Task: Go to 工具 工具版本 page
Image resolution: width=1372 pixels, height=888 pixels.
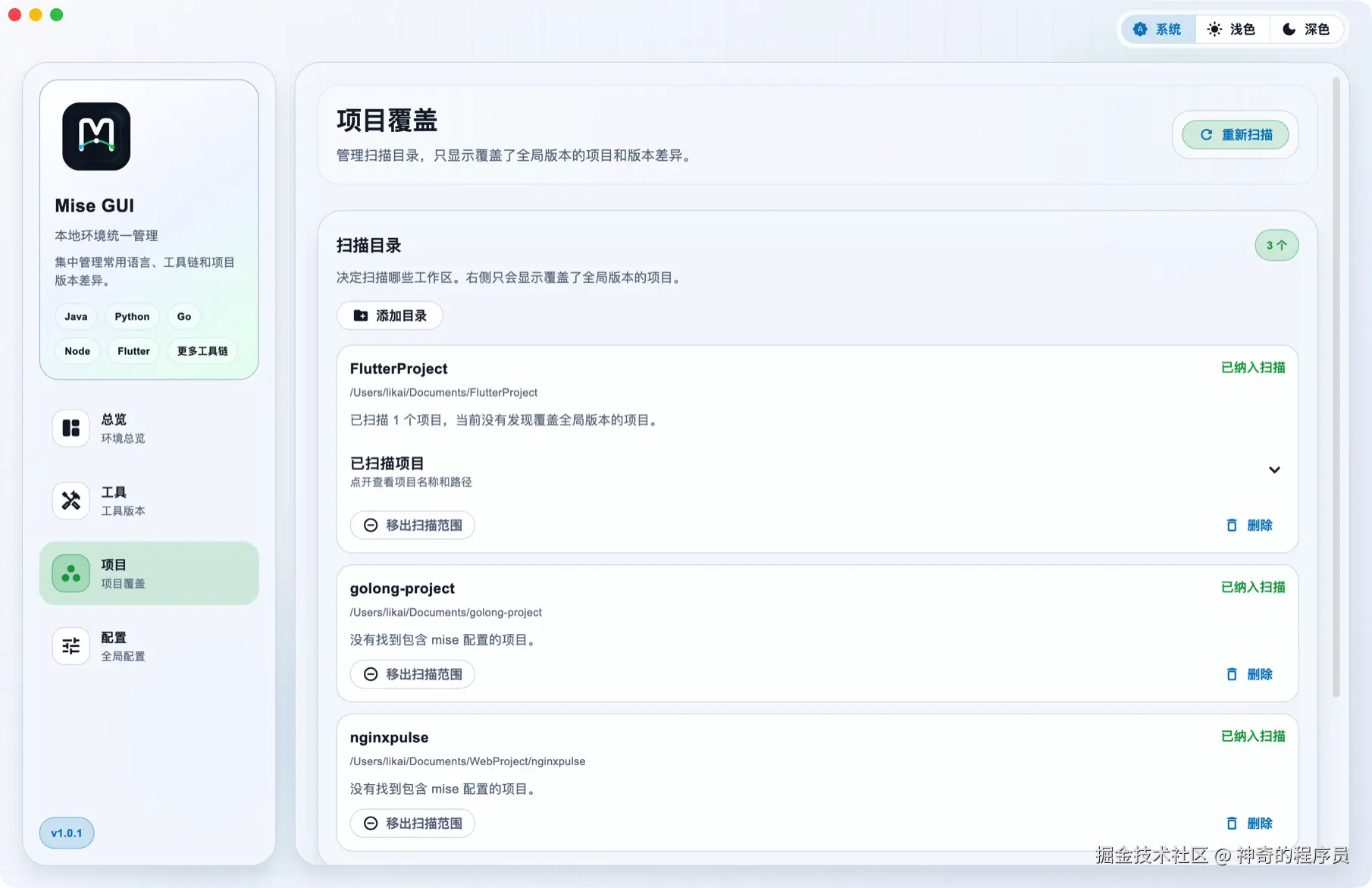Action: pos(149,500)
